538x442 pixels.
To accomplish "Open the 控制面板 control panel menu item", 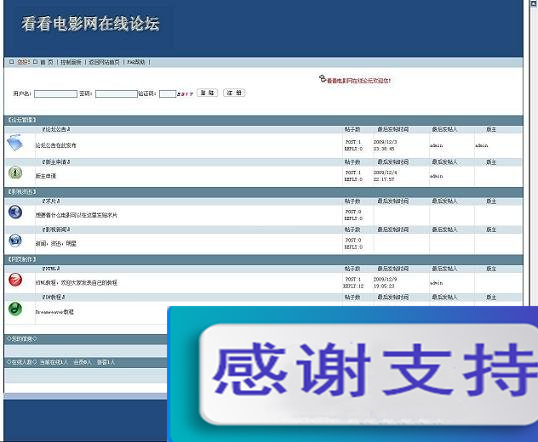I will pos(71,62).
